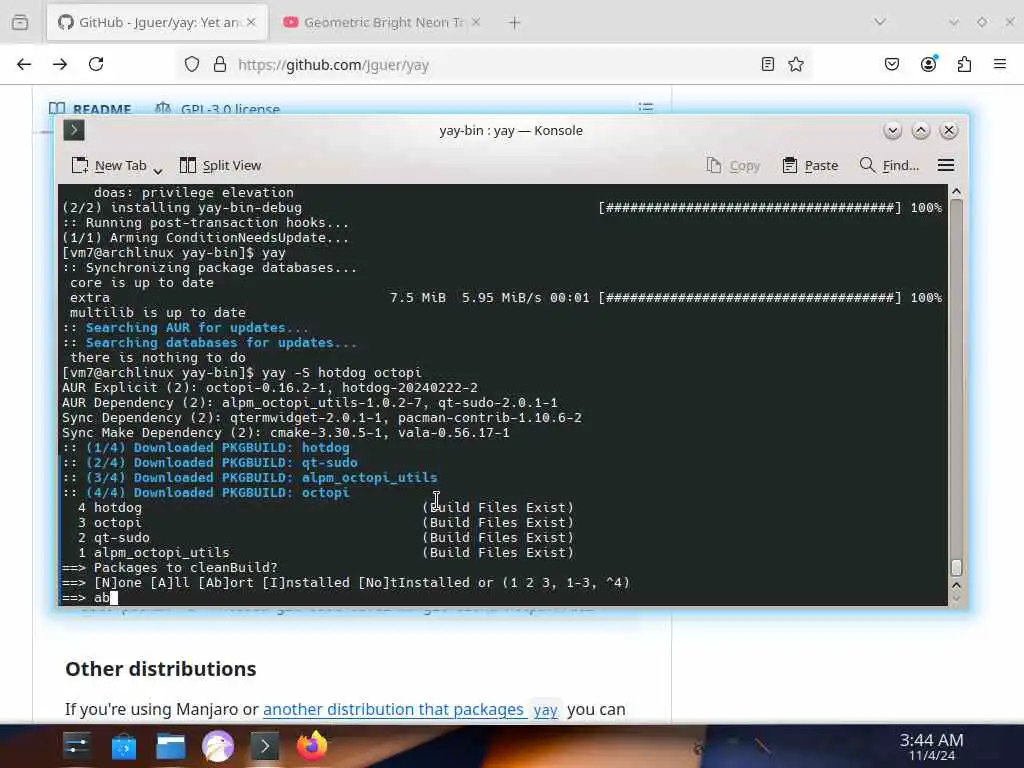Image resolution: width=1024 pixels, height=768 pixels.
Task: Click the Paste button in Konsole
Action: point(810,166)
